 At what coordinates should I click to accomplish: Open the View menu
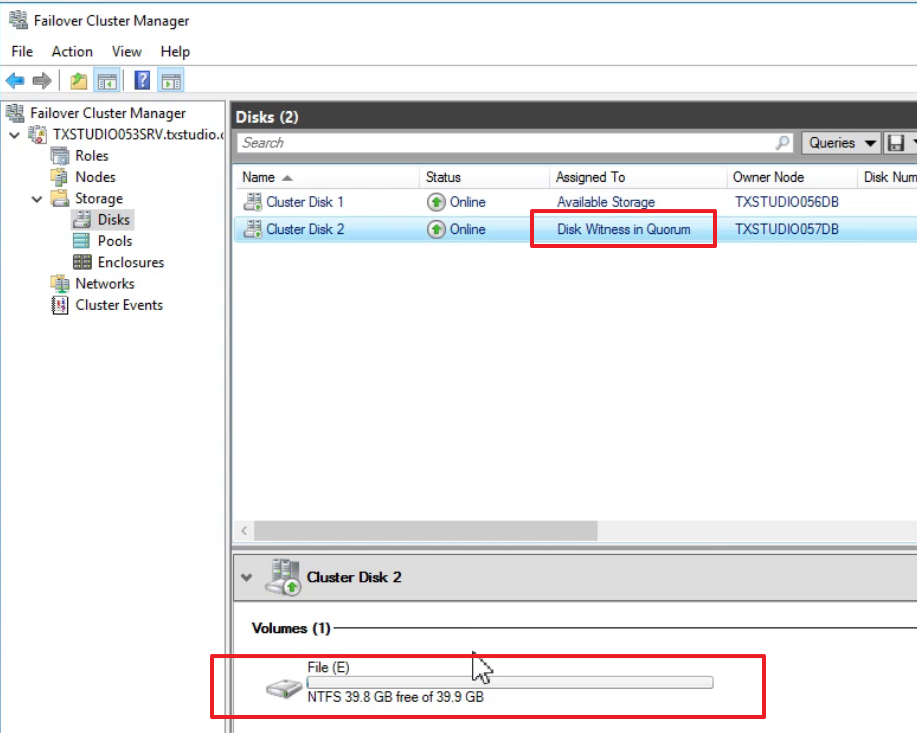(x=126, y=51)
